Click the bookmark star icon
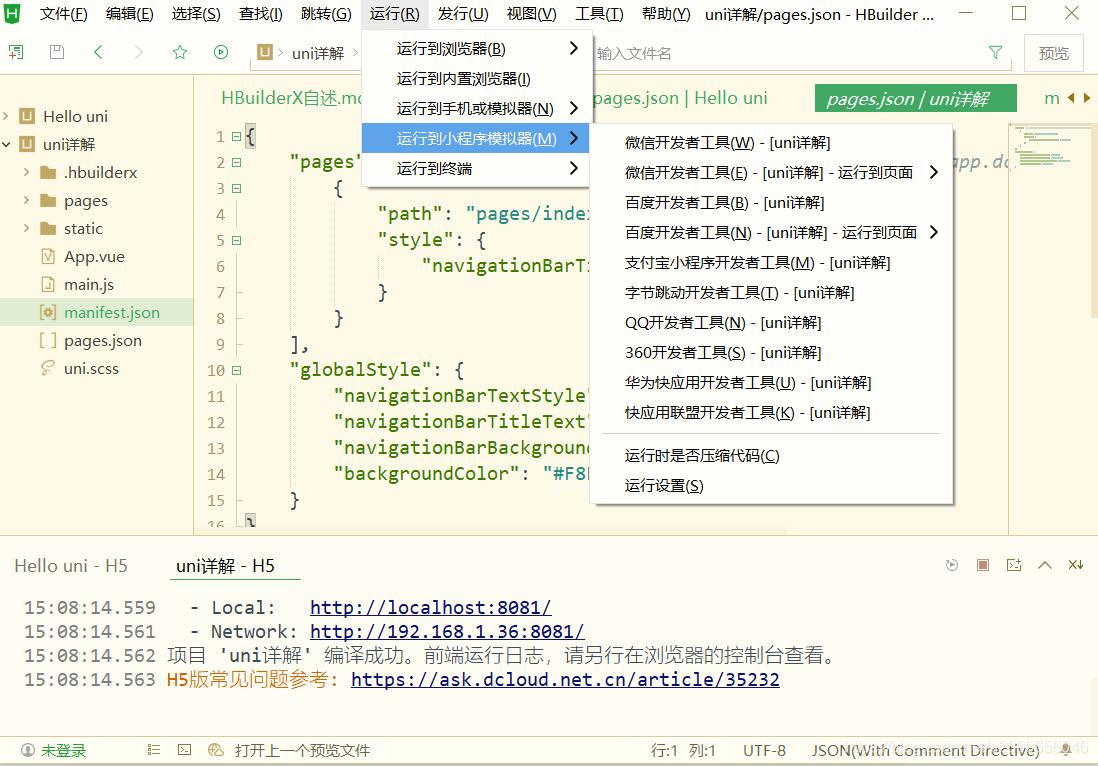The width and height of the screenshot is (1098, 766). tap(180, 52)
